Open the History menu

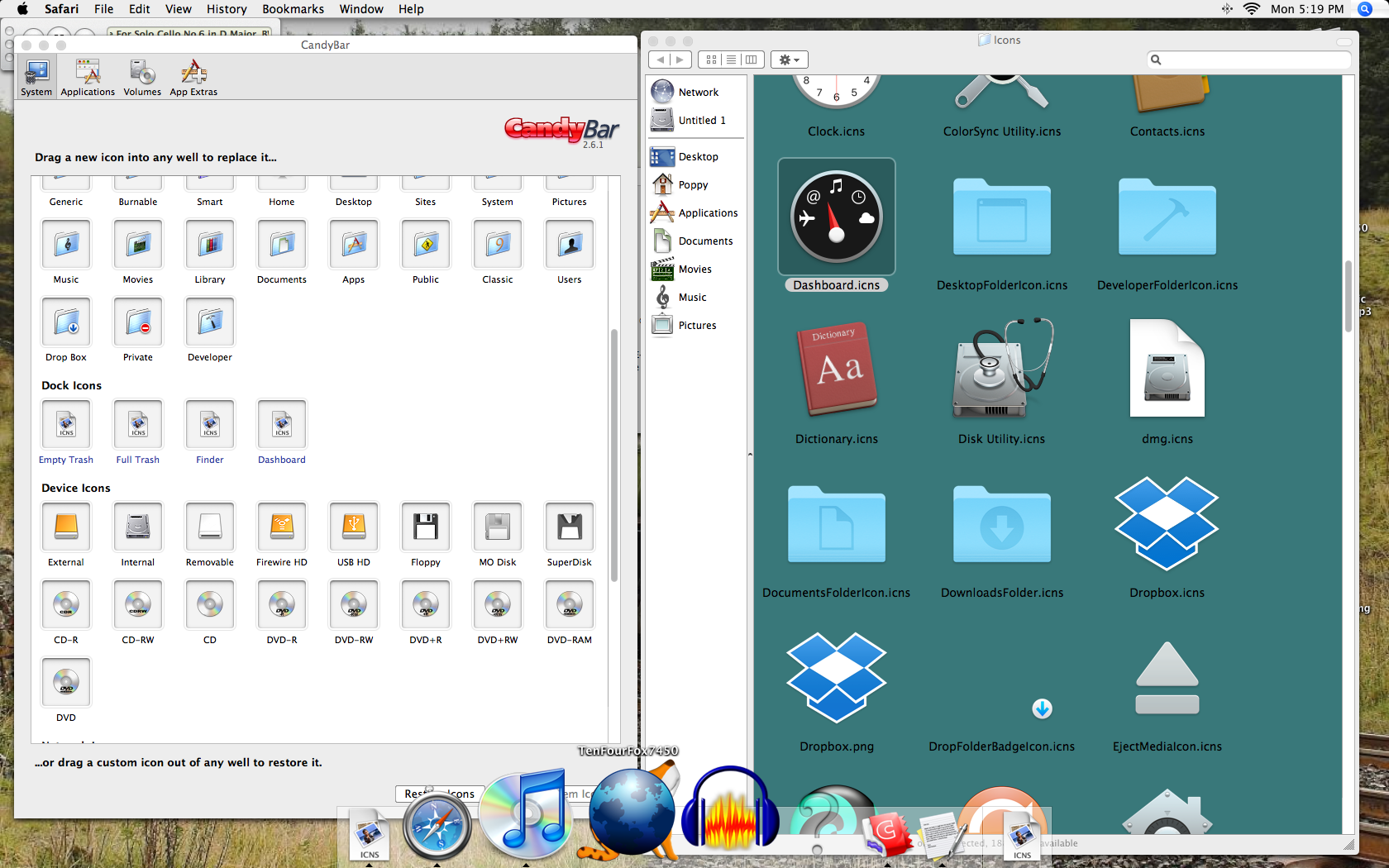tap(227, 9)
